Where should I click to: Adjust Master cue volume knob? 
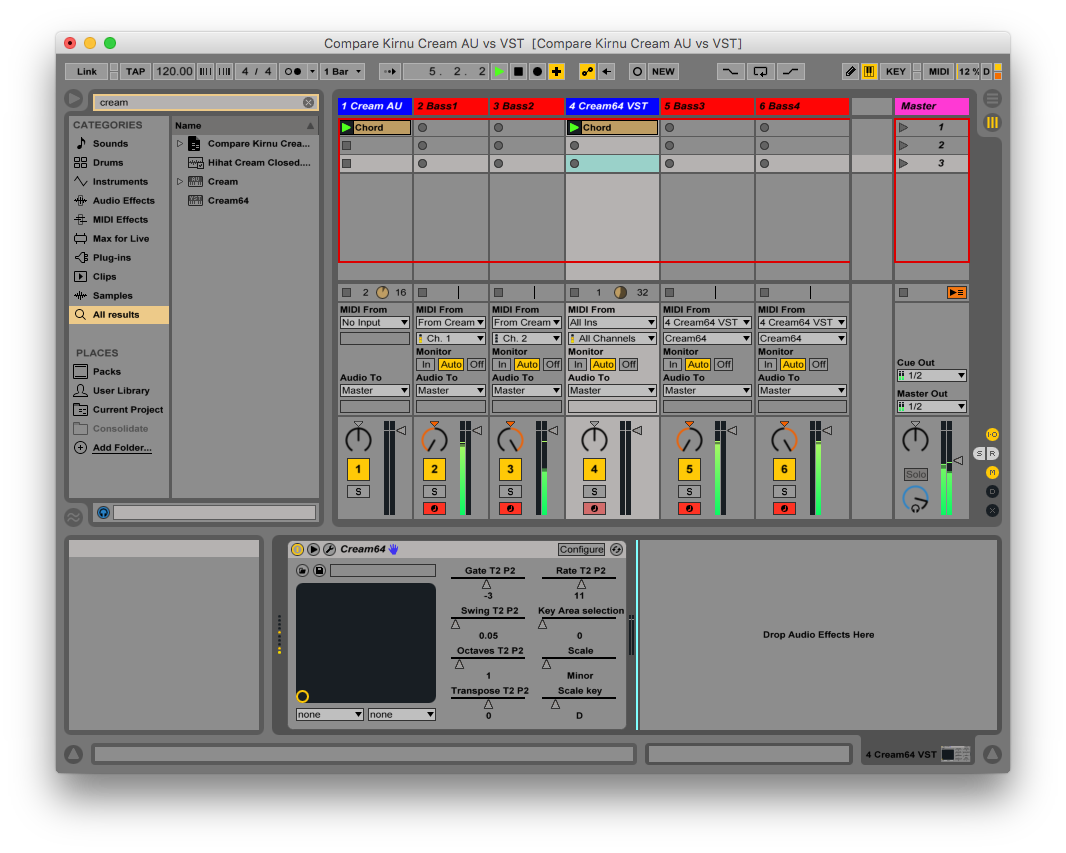click(x=915, y=499)
